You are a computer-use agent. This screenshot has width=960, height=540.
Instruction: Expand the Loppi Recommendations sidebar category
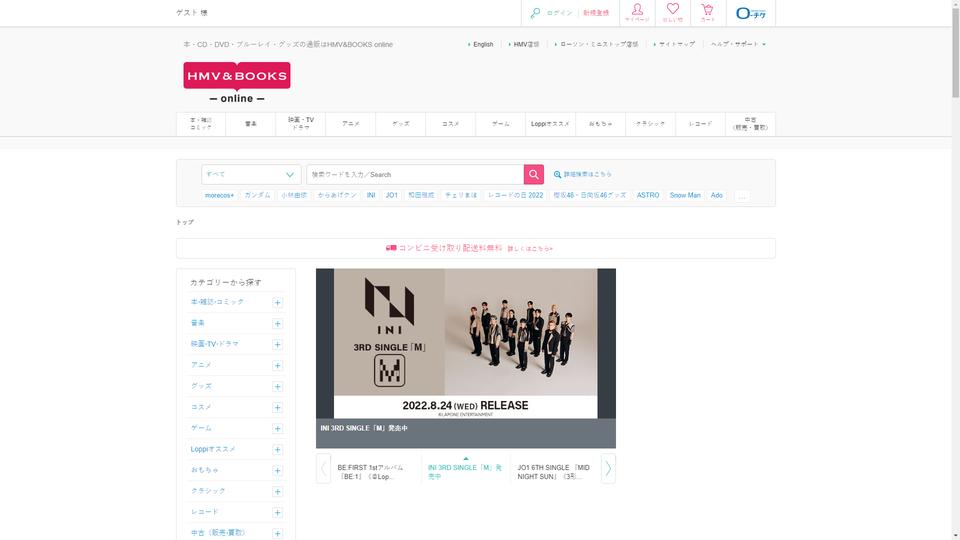coord(277,450)
